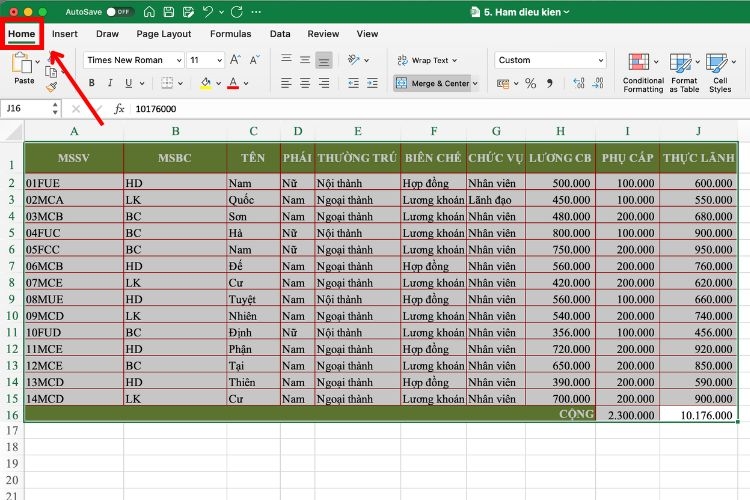Click the Home icon in title bar

pyautogui.click(x=149, y=12)
